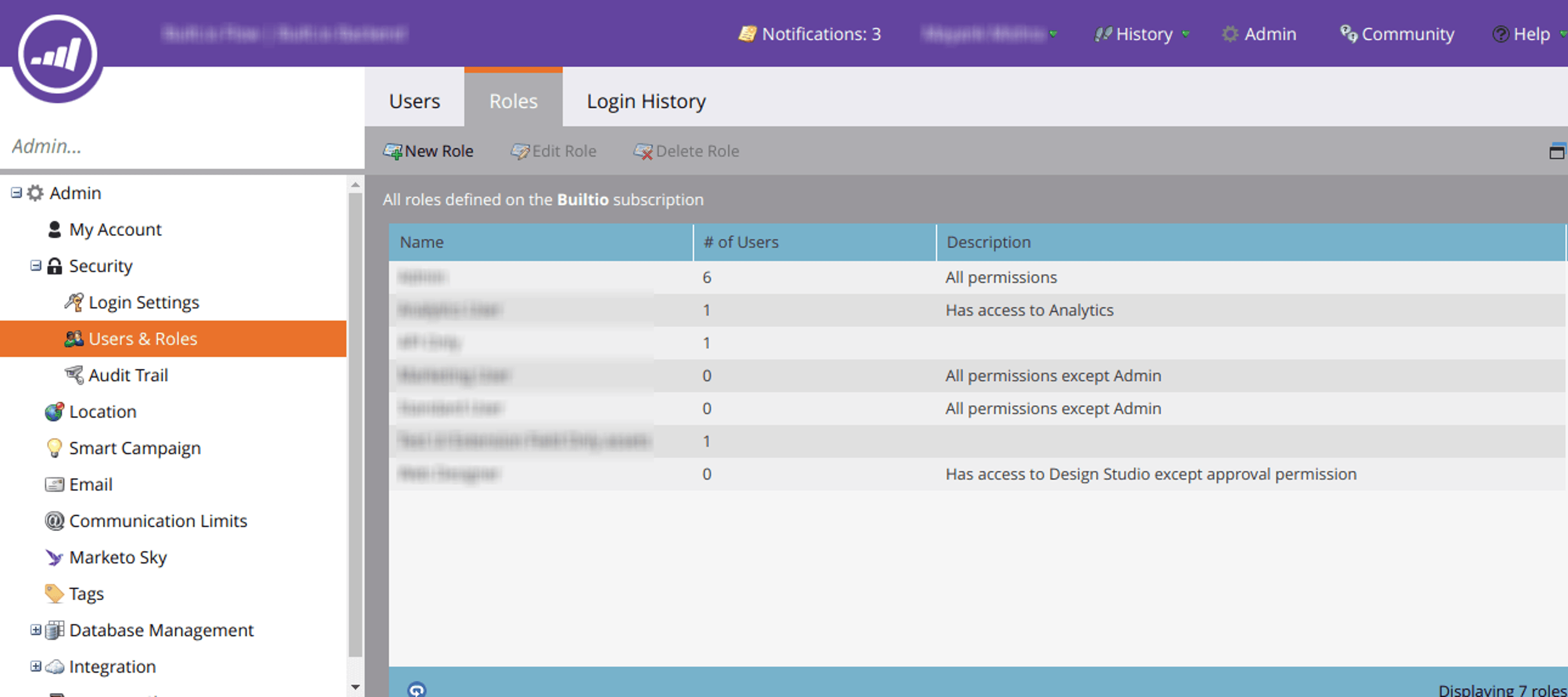Open the Community menu
Viewport: 1568px width, 697px height.
[x=1397, y=34]
